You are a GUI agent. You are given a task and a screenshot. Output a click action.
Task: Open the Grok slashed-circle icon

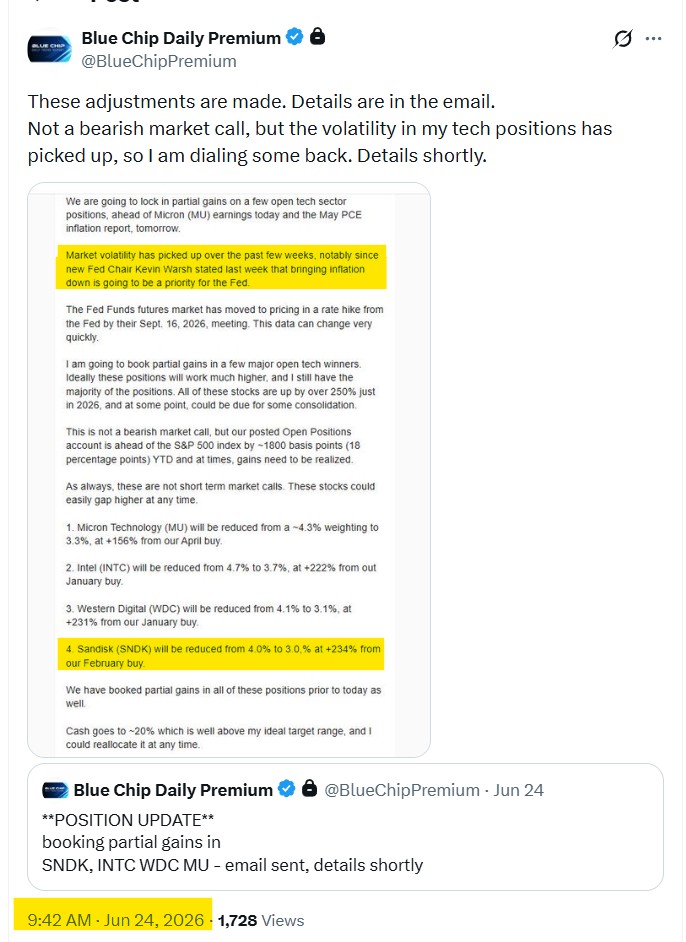[x=622, y=39]
